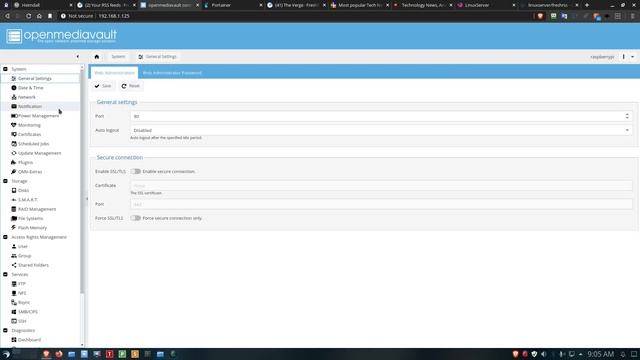Click the Save button
The width and height of the screenshot is (640, 360).
pyautogui.click(x=103, y=86)
